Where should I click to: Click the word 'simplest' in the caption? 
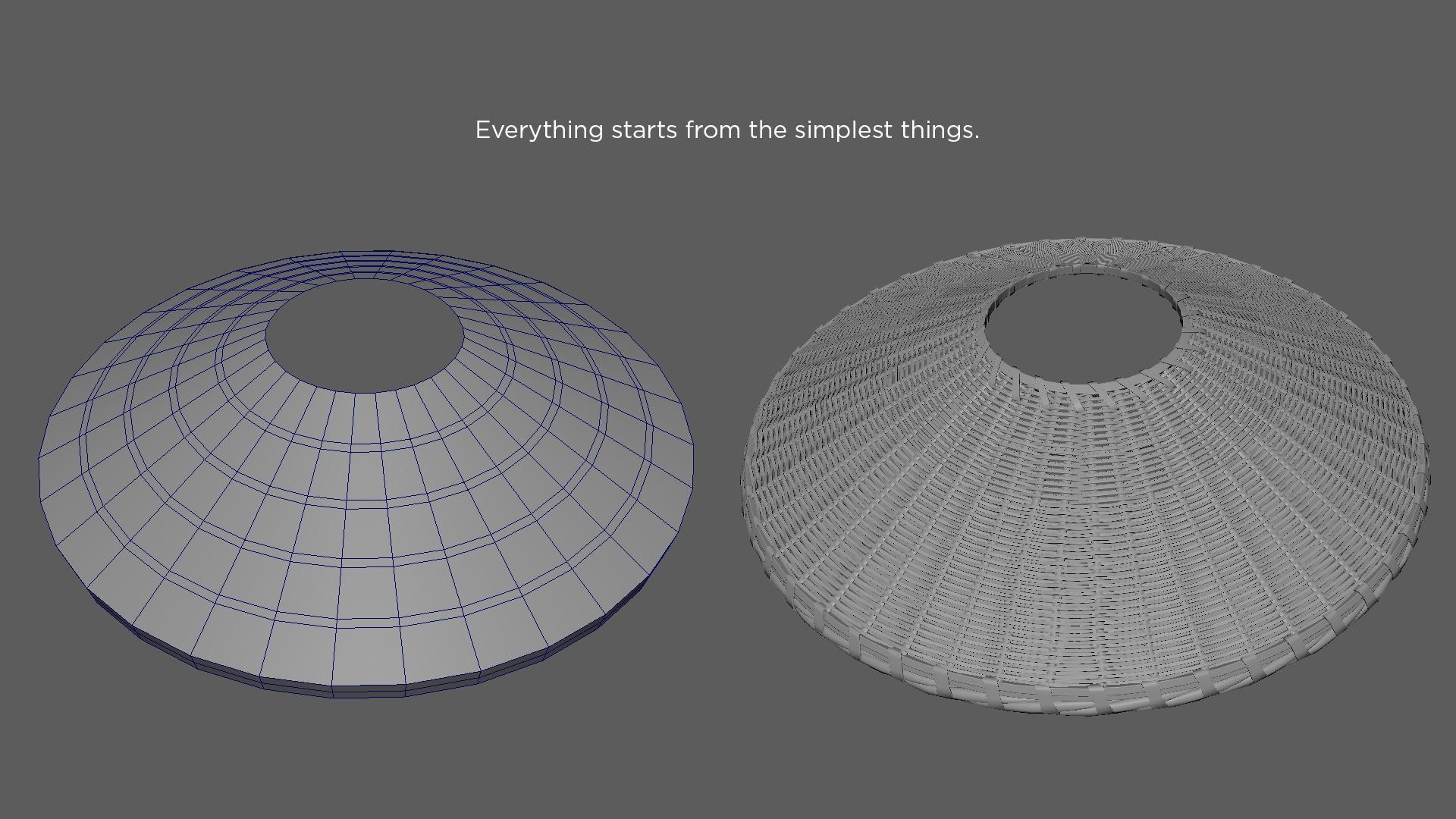tap(843, 130)
